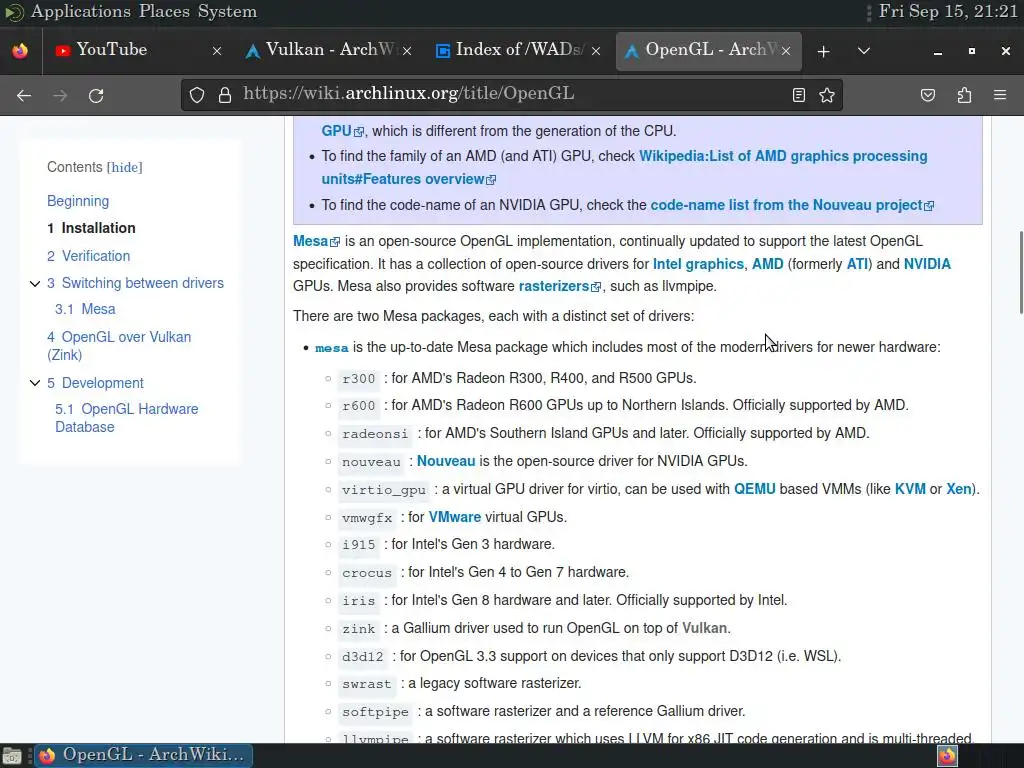Go to 5 Development section

click(95, 383)
